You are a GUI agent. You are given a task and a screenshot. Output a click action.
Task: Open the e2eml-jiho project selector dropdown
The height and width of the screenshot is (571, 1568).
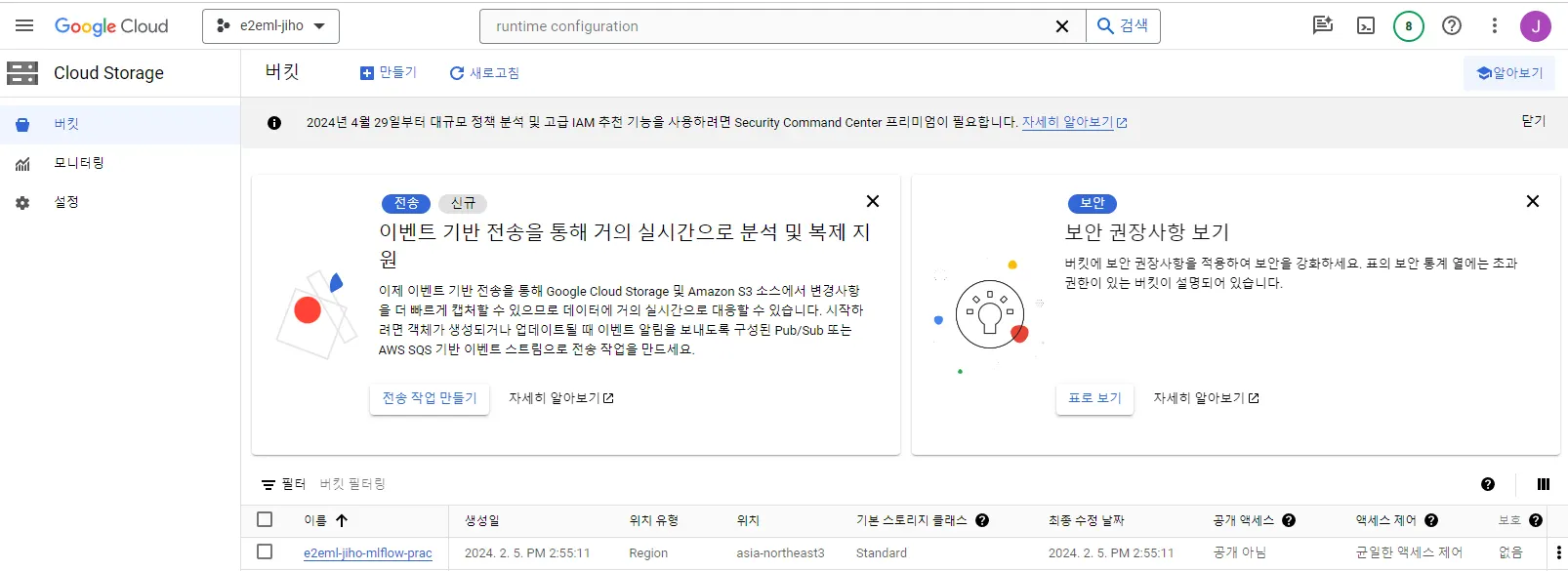click(270, 26)
